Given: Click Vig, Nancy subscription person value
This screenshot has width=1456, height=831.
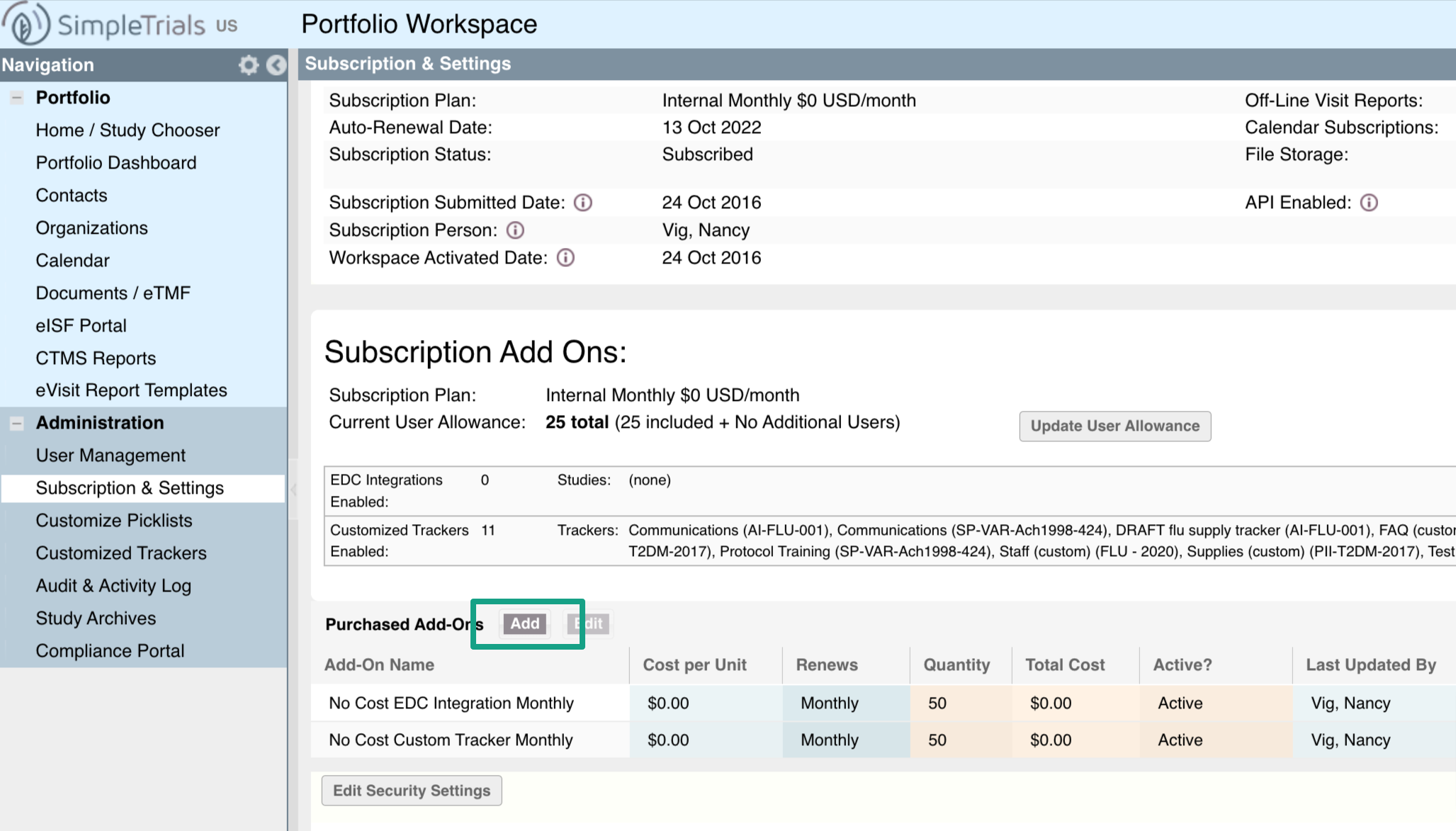Looking at the screenshot, I should pyautogui.click(x=706, y=230).
